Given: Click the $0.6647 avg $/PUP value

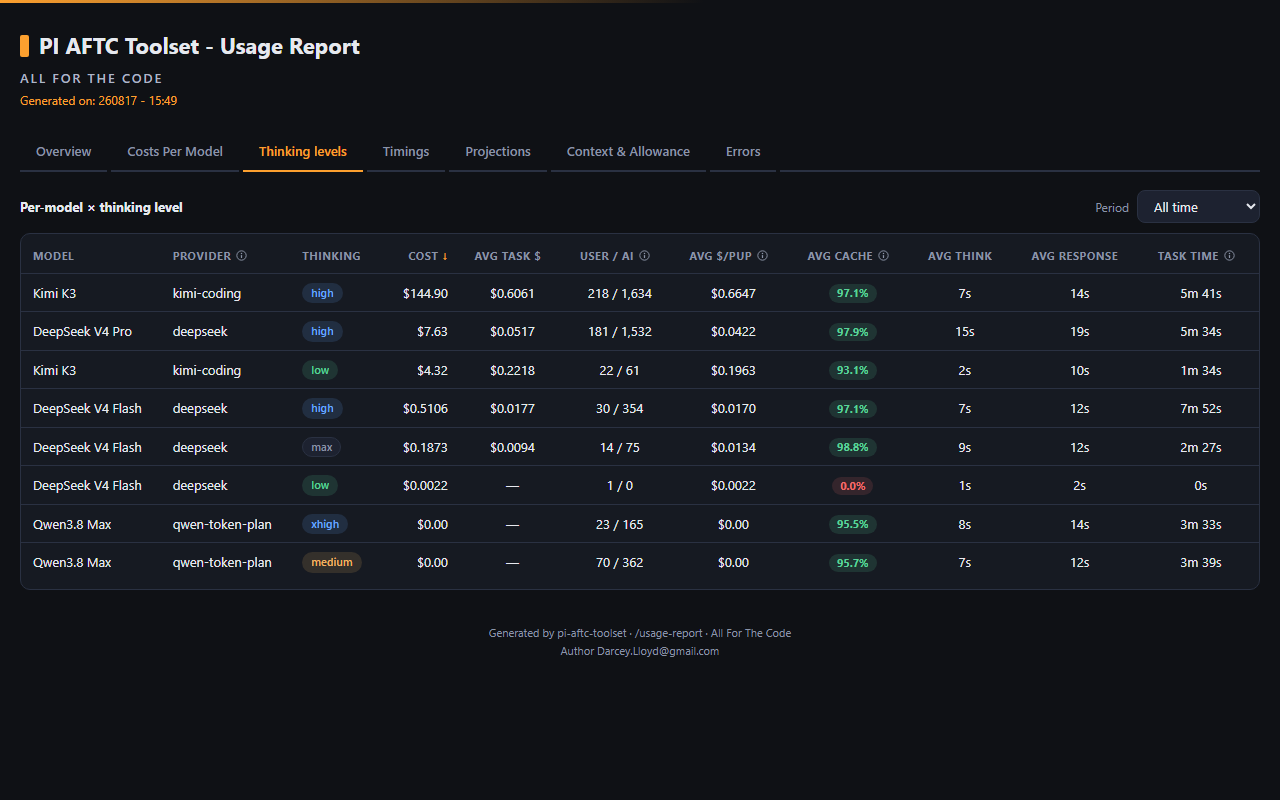Looking at the screenshot, I should [733, 293].
